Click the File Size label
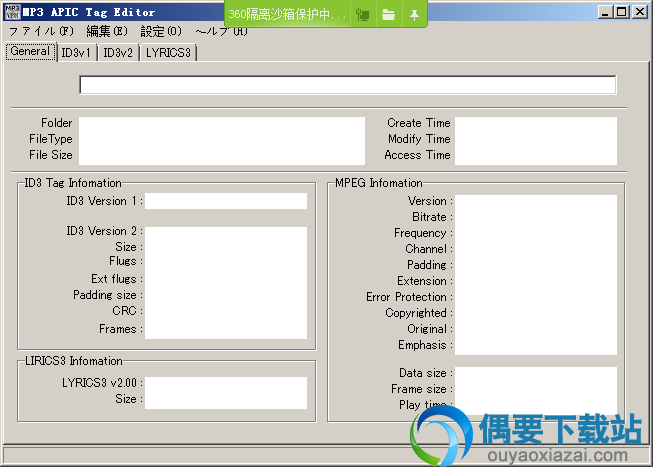This screenshot has height=467, width=653. click(x=51, y=155)
